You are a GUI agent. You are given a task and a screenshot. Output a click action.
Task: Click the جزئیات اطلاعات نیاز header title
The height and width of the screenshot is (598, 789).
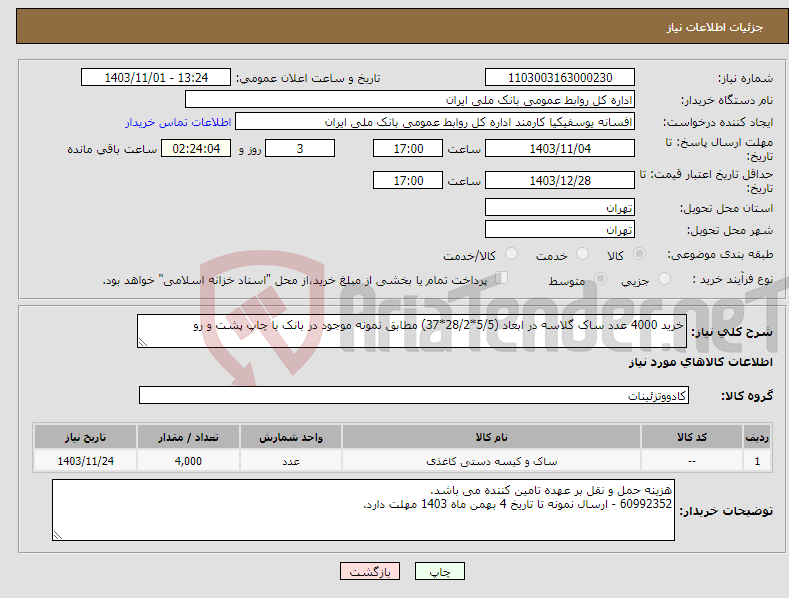[715, 27]
